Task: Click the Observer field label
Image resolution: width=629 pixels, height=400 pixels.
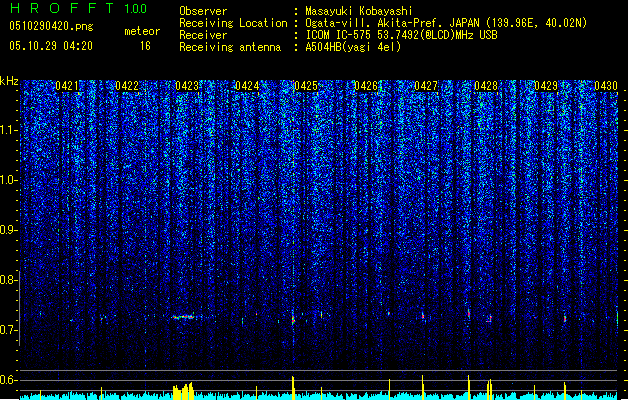Action: (203, 11)
